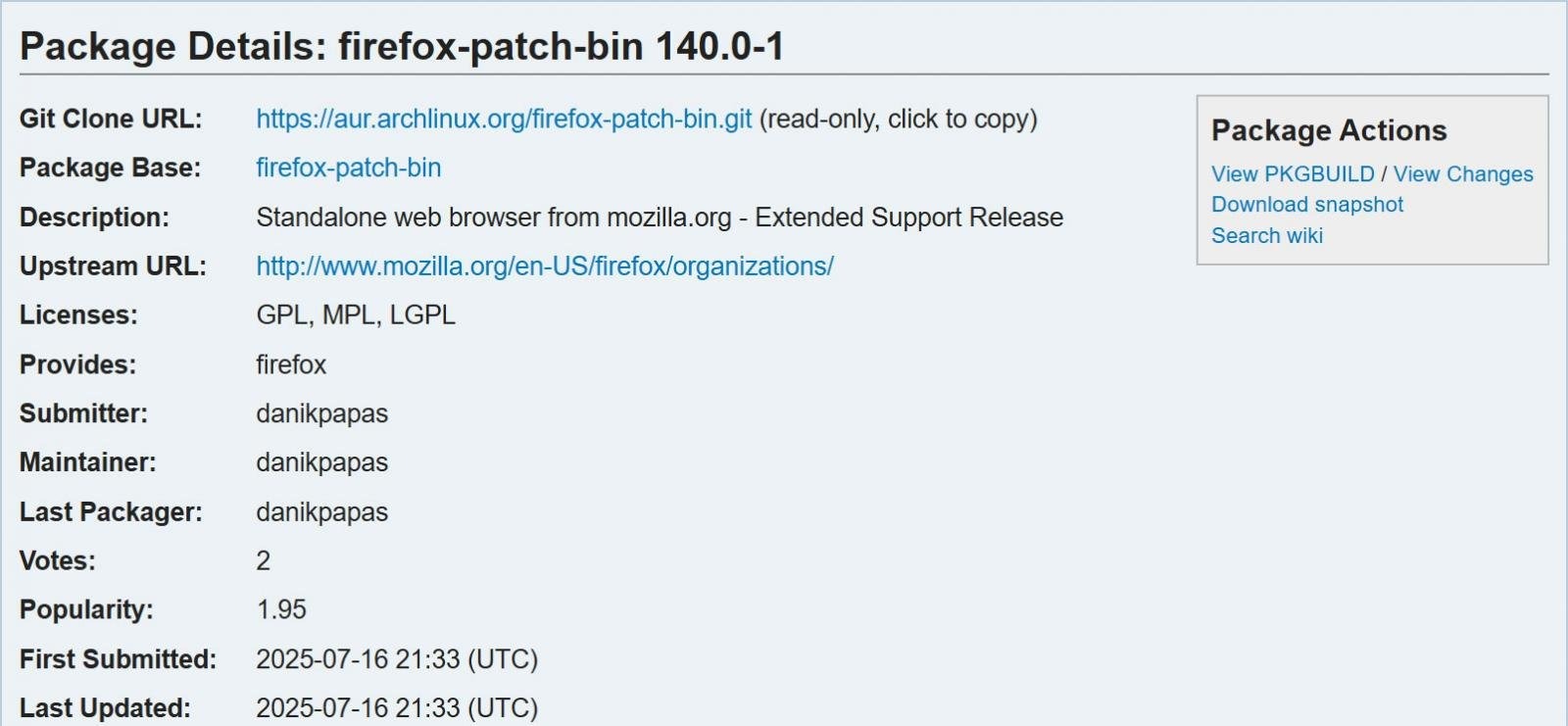Open the mozilla.org Upstream URL link
Screen dimensions: 1568x726
coord(544,266)
